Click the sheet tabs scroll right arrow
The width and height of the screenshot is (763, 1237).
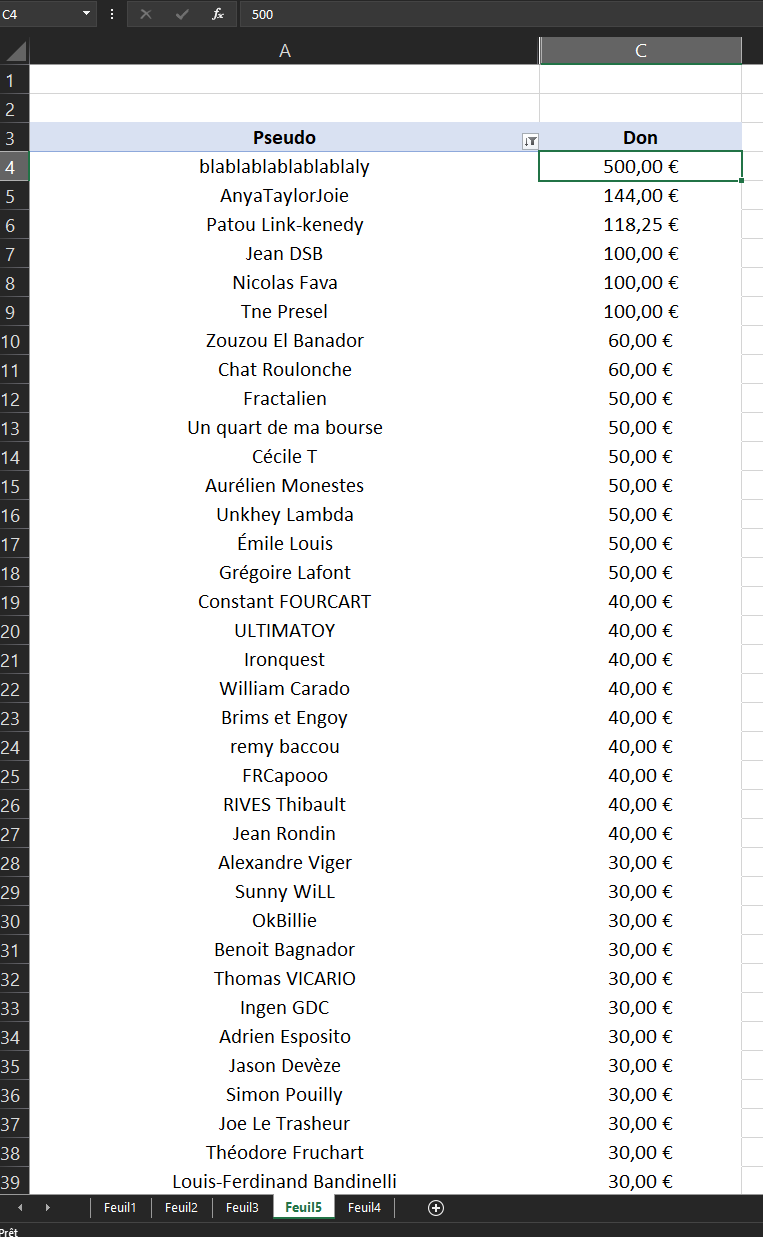[47, 1208]
